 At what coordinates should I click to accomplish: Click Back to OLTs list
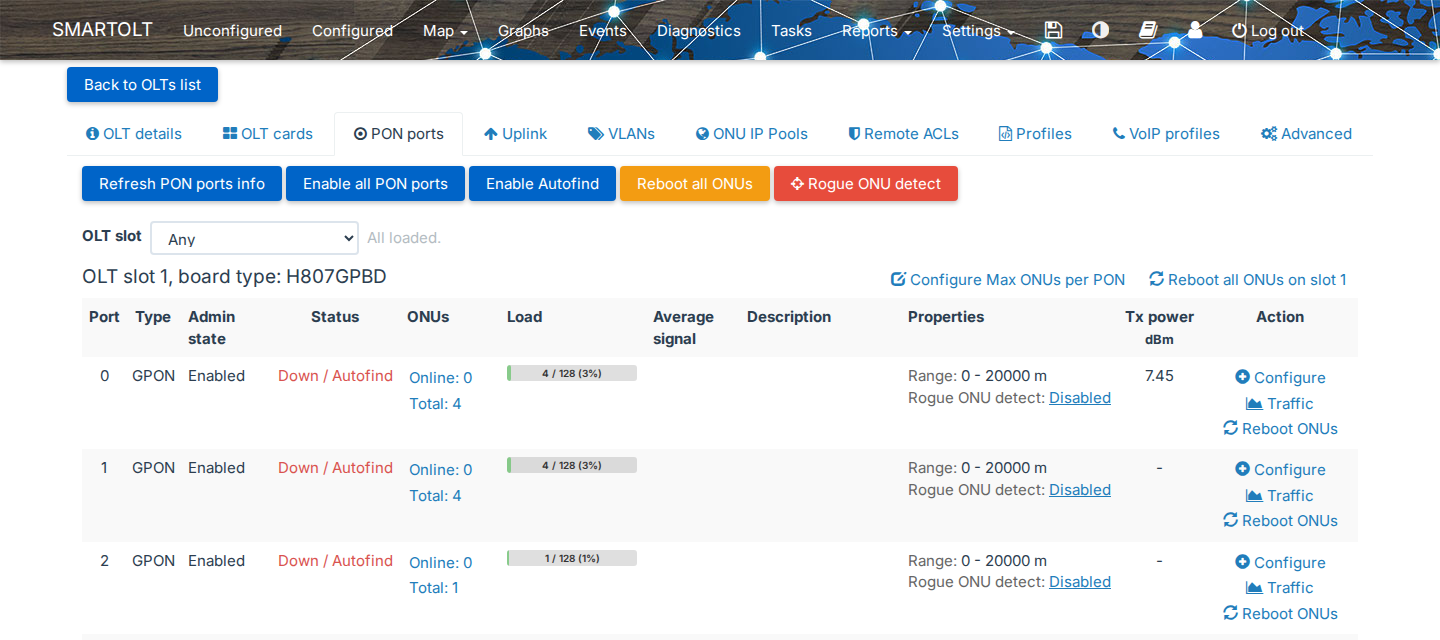click(x=142, y=85)
